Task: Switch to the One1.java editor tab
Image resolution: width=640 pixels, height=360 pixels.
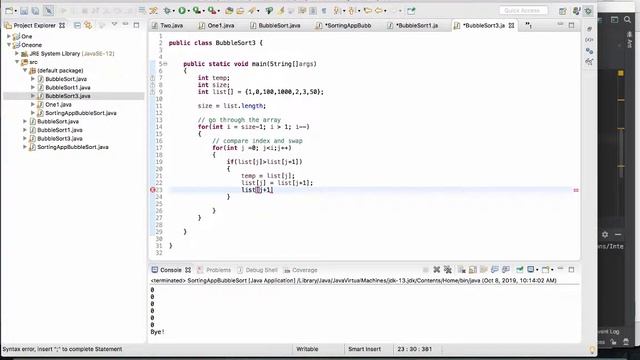Action: tap(221, 25)
